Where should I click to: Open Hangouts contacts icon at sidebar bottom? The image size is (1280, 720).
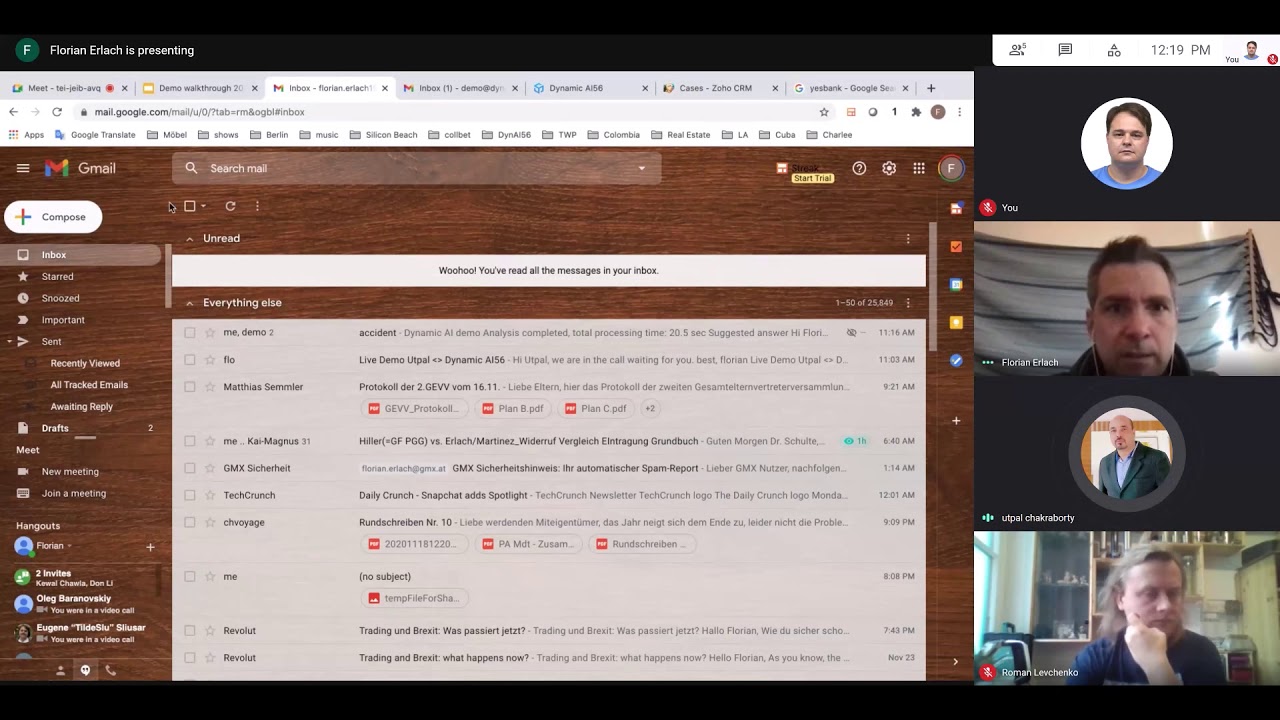click(x=60, y=670)
